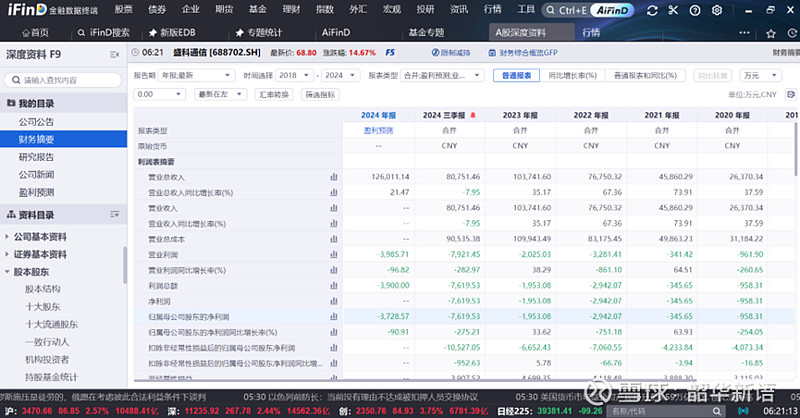Click the export icon beside 单位:万元,CNY

(x=790, y=94)
